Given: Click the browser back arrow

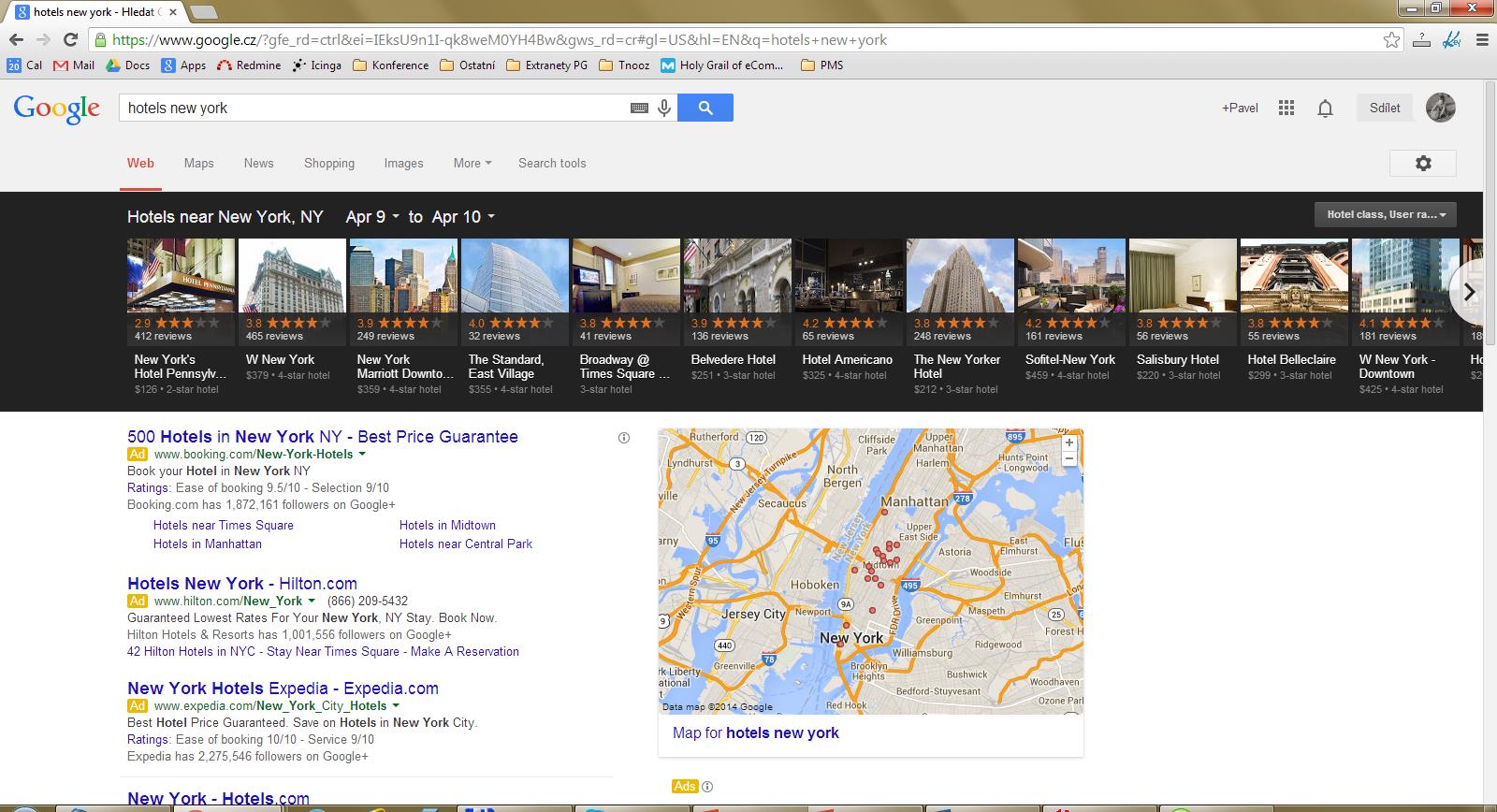Looking at the screenshot, I should [x=15, y=40].
